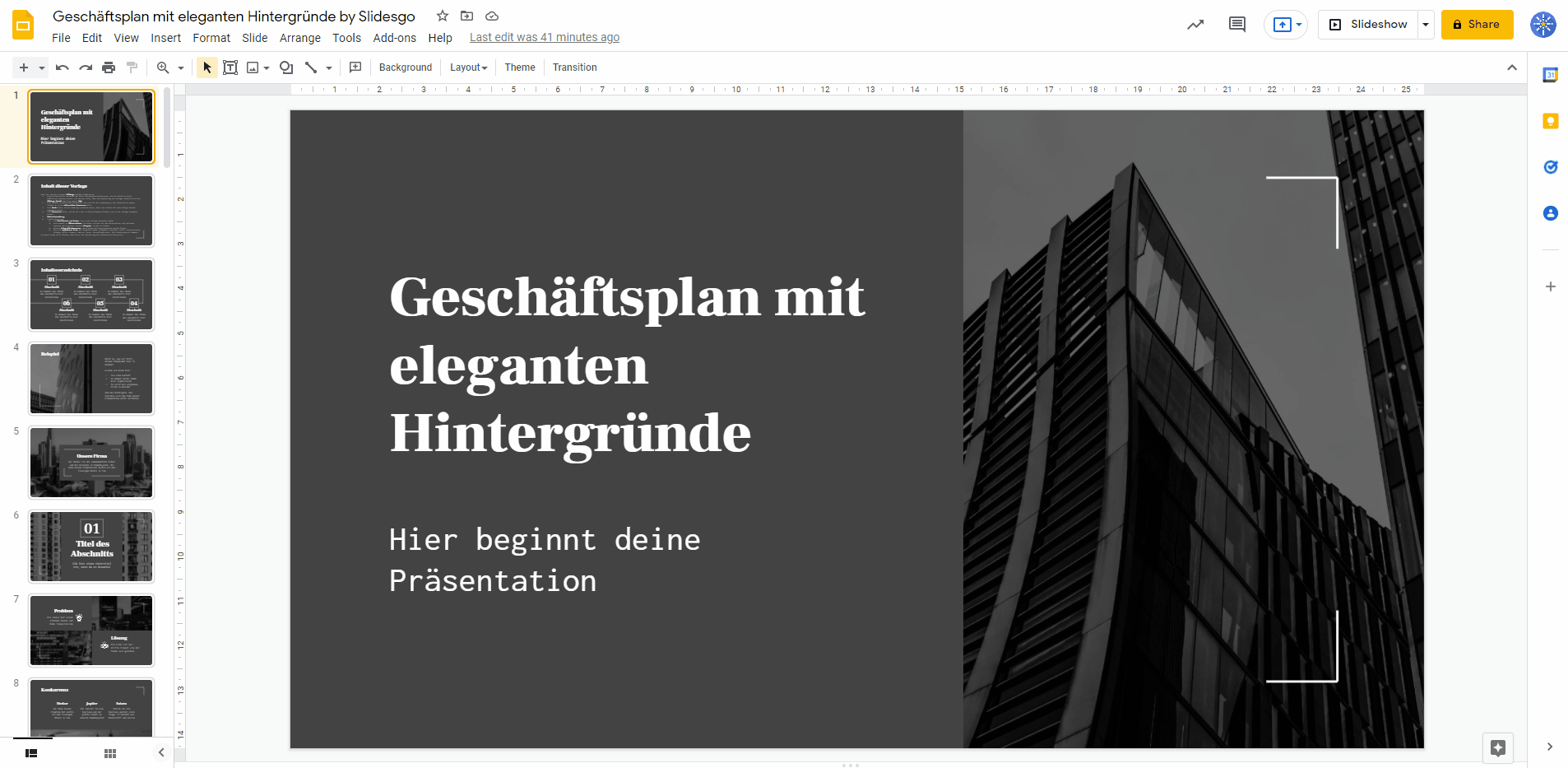Open Google Keep in the side panel

pos(1552,121)
